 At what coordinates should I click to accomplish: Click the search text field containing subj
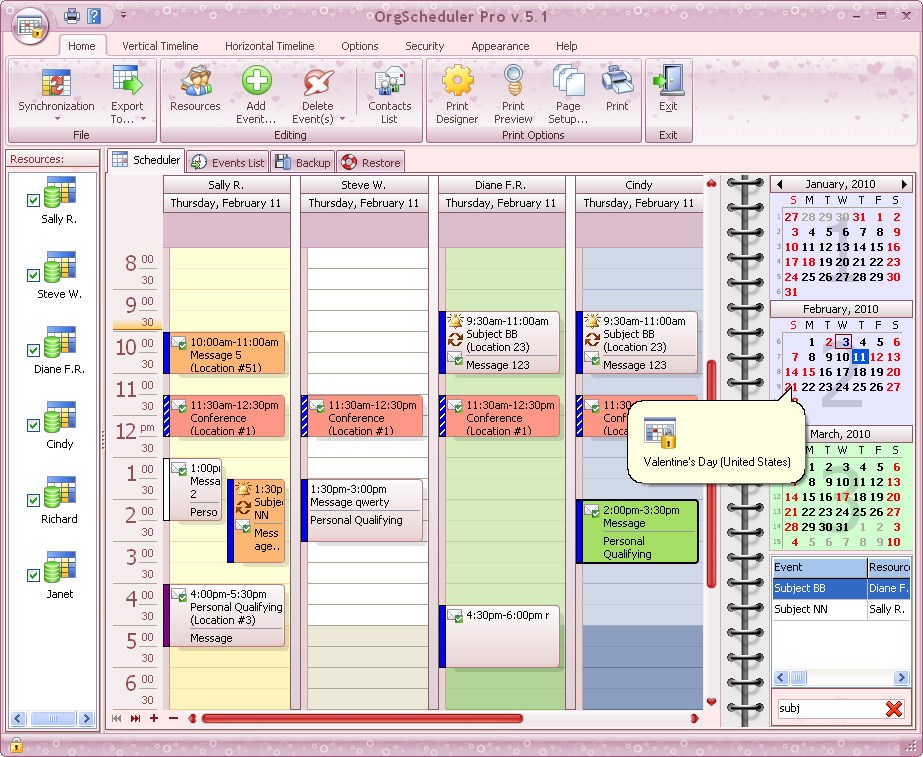[x=829, y=708]
